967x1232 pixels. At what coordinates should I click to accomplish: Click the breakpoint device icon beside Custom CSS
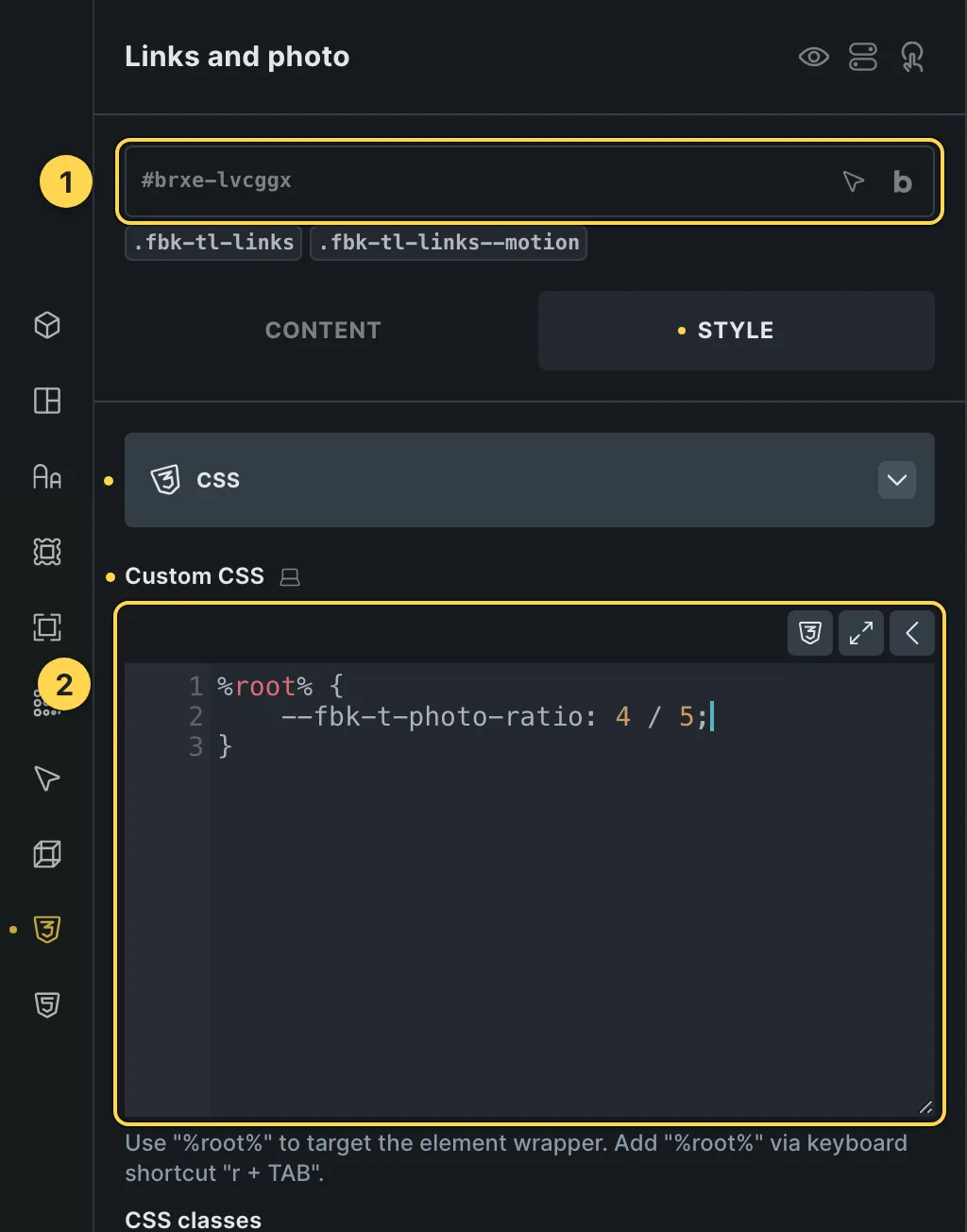click(290, 577)
